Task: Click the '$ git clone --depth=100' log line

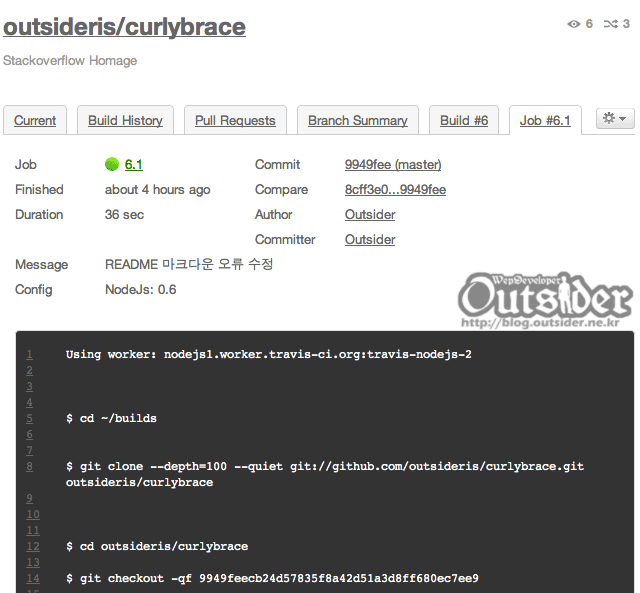Action: click(x=324, y=474)
